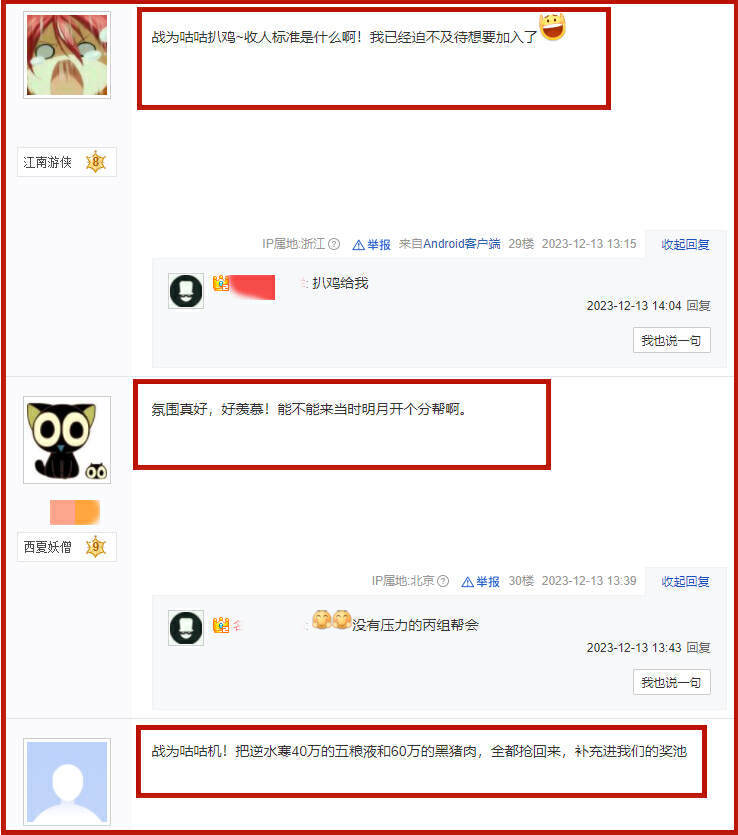The width and height of the screenshot is (738, 835).
Task: Collapse replies on the 30楼 post
Action: click(x=685, y=582)
